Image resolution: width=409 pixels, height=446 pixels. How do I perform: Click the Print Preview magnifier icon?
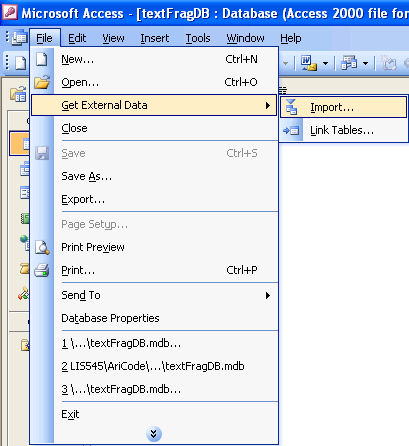[42, 247]
